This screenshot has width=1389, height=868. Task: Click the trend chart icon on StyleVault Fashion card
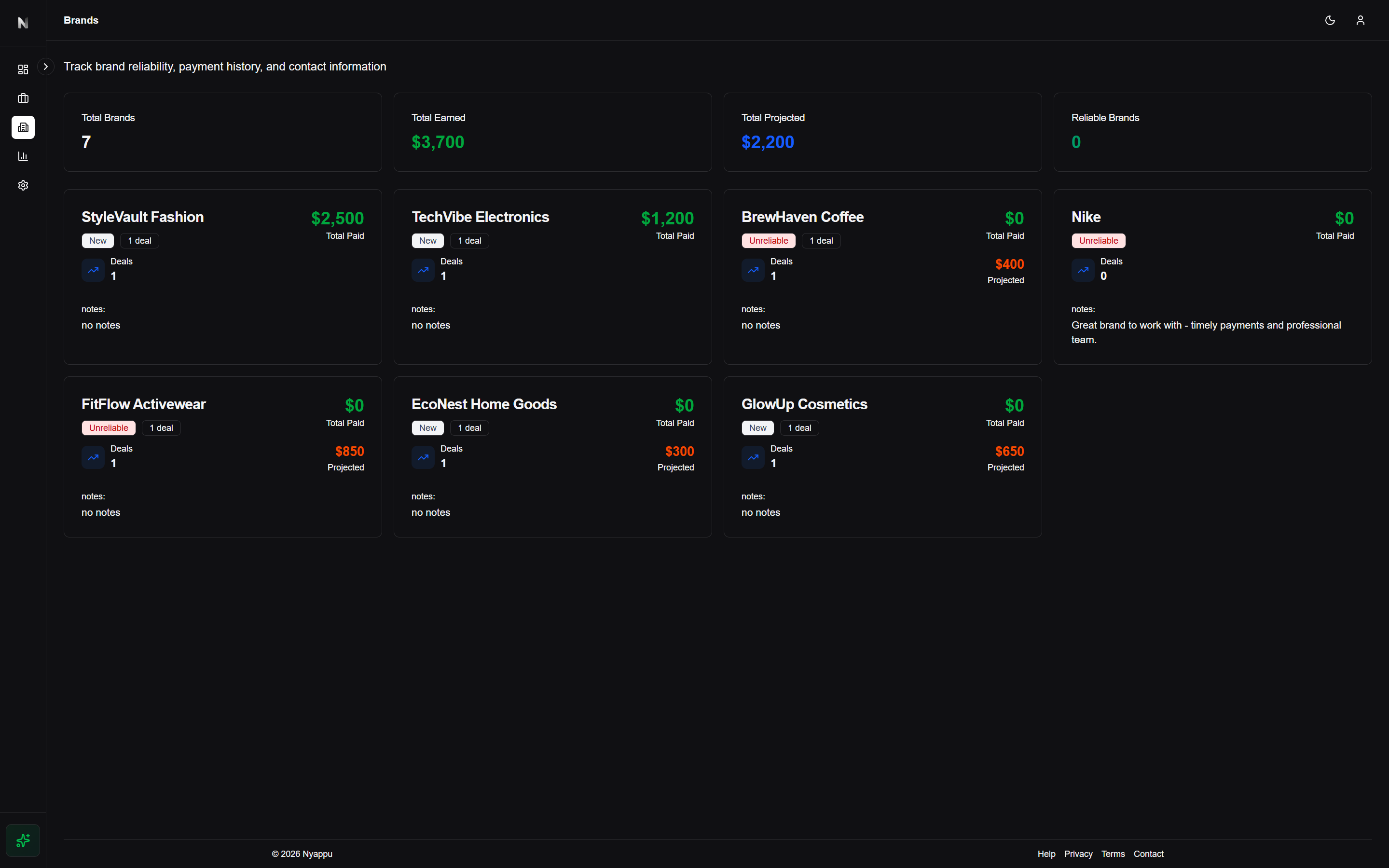[93, 270]
